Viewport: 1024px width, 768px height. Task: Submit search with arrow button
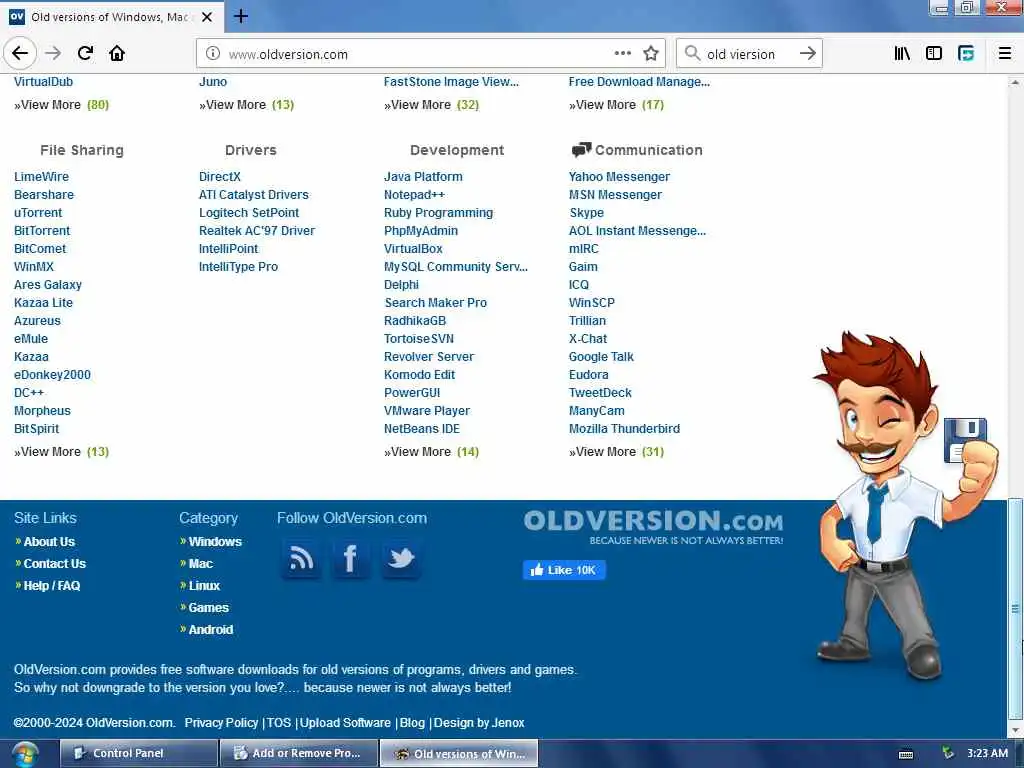[808, 54]
